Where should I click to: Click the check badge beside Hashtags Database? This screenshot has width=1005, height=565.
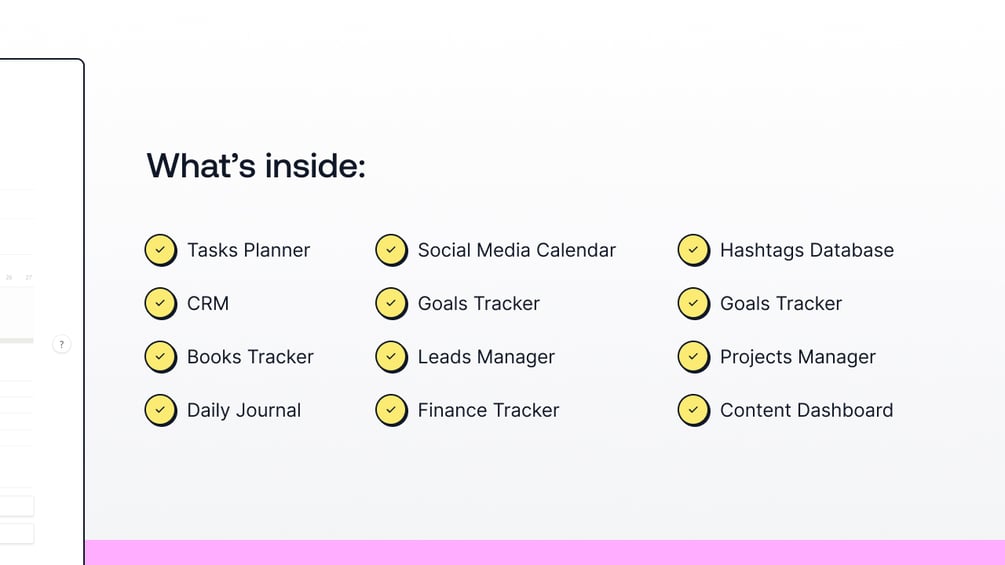click(x=694, y=250)
